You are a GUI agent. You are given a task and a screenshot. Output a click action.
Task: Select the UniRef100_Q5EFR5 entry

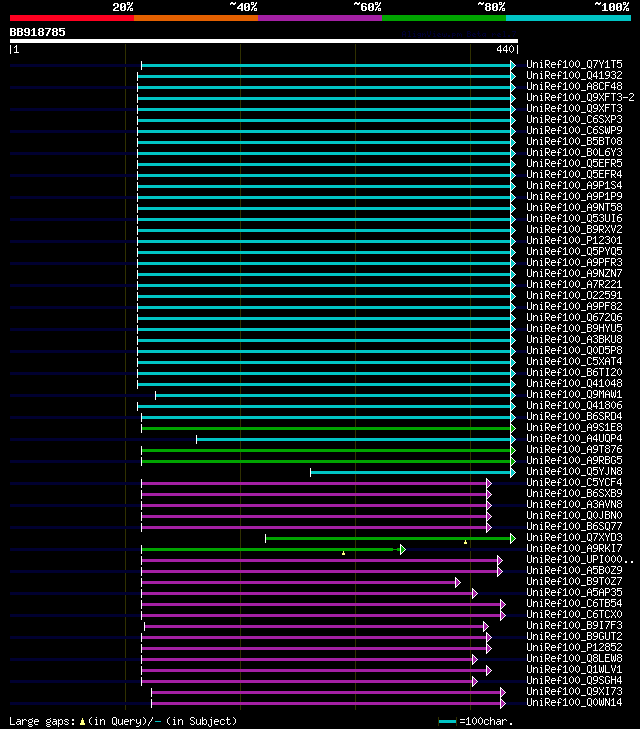574,163
